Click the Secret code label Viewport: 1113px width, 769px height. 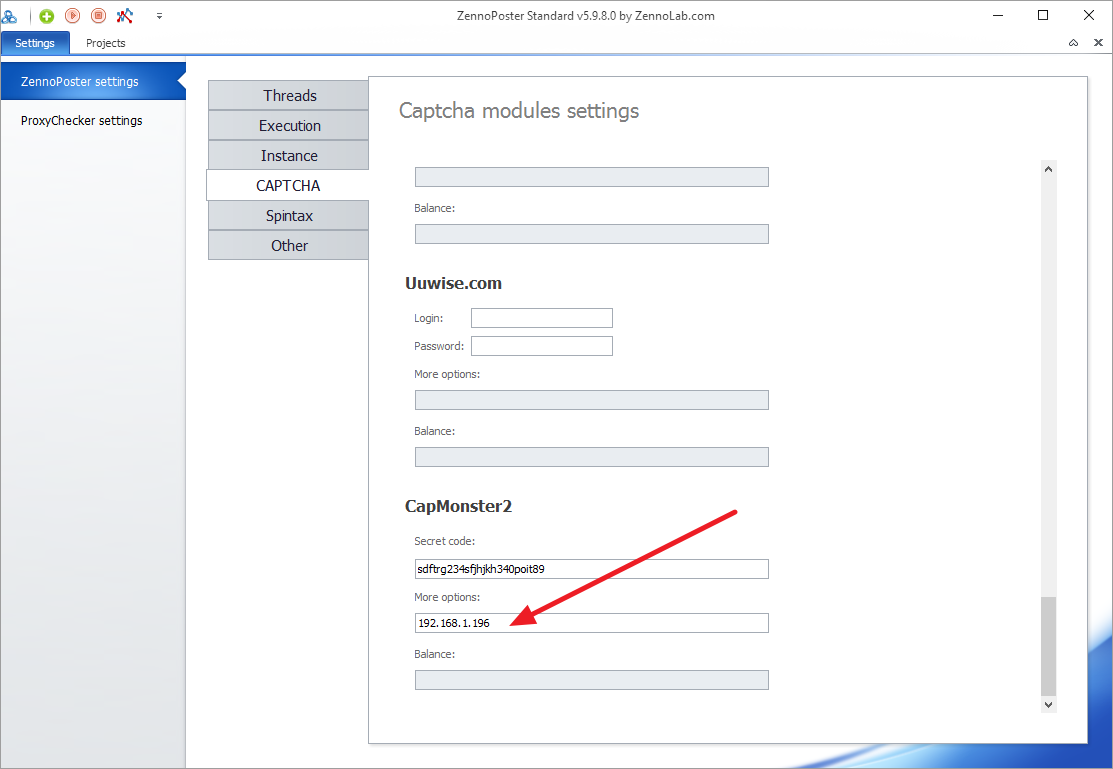(x=444, y=541)
